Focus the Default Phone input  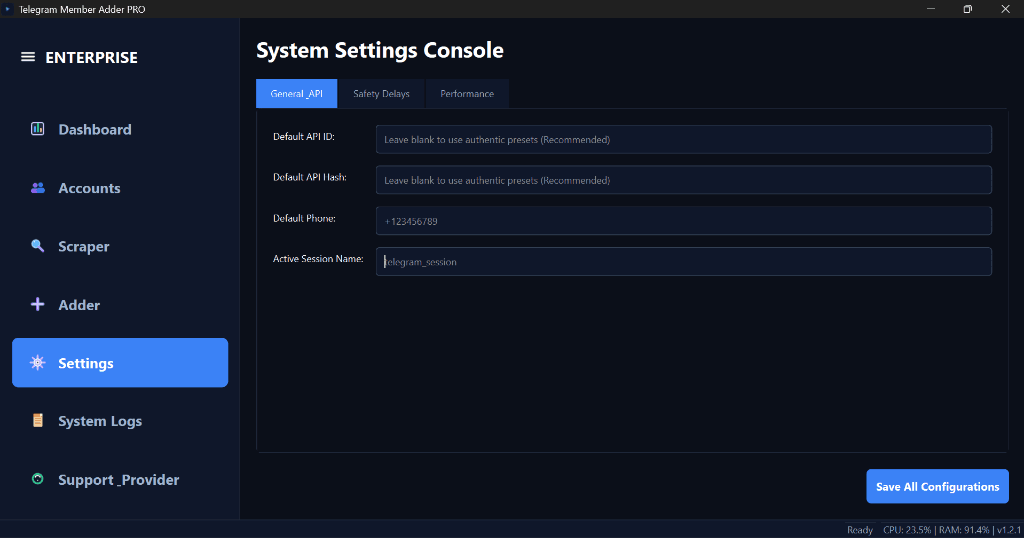click(x=684, y=221)
